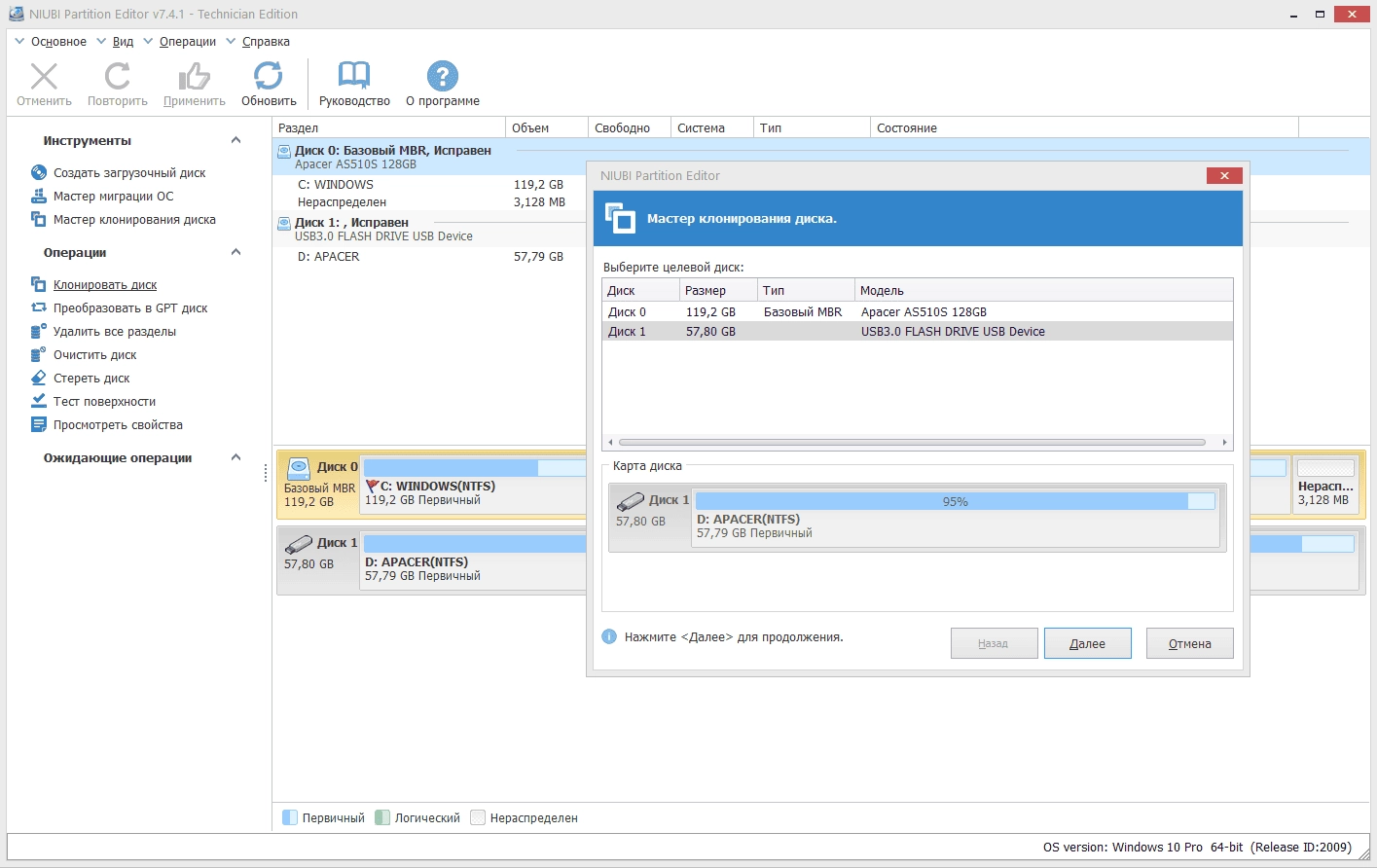The width and height of the screenshot is (1377, 868).
Task: Click the Мастер клонирования диска sidebar icon
Action: 39,219
